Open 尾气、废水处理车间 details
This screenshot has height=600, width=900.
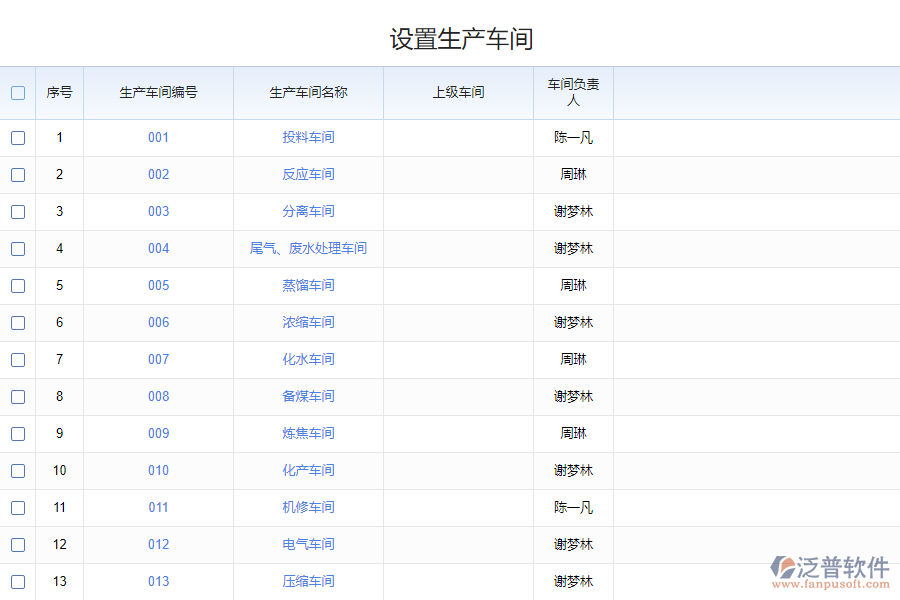click(308, 249)
